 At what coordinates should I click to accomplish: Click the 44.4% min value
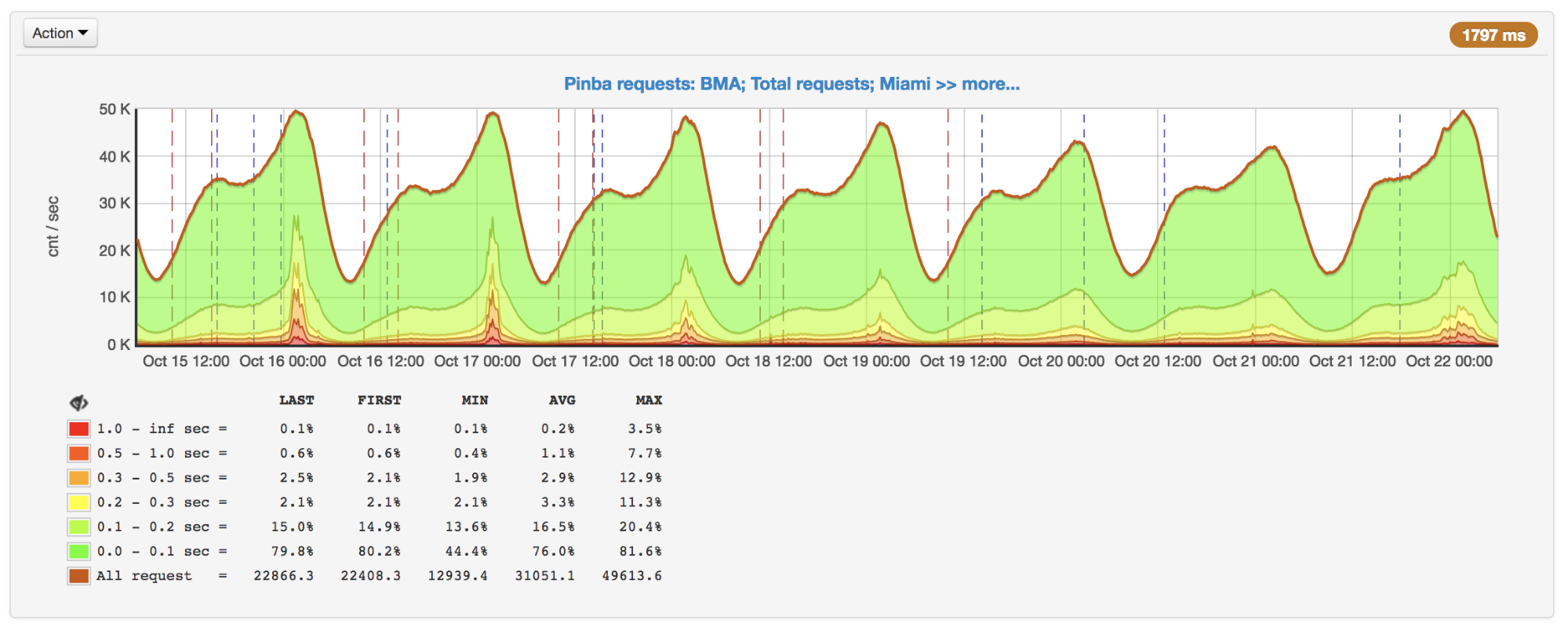pyautogui.click(x=467, y=551)
